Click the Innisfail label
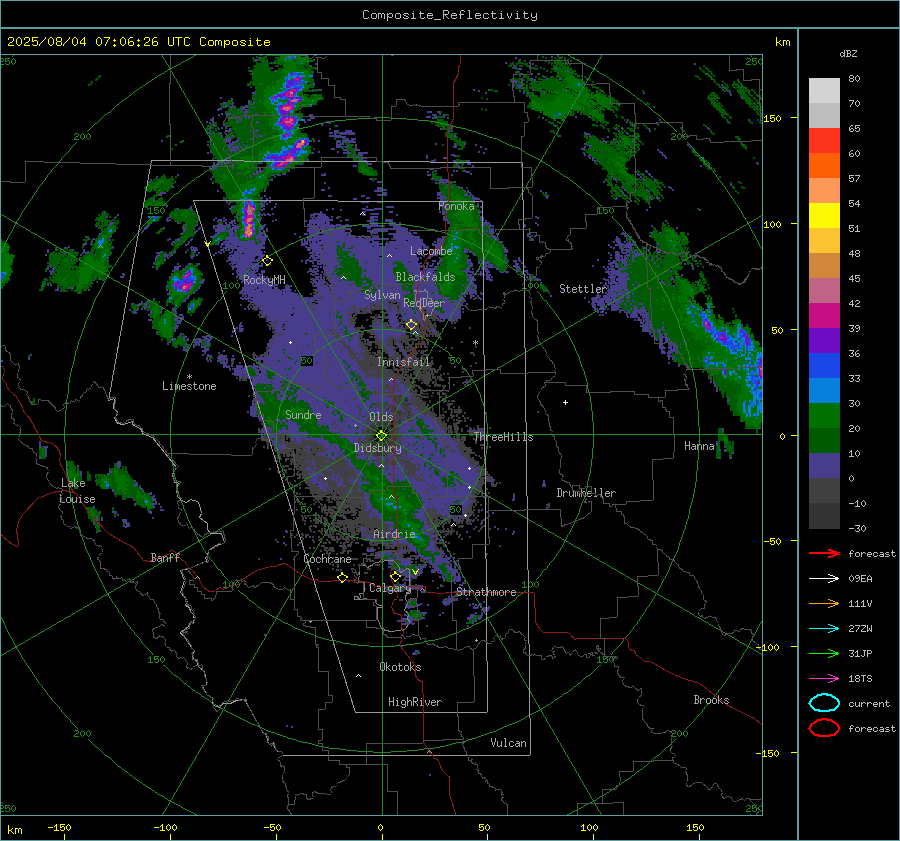Screen dimensions: 900x841 click(x=404, y=362)
